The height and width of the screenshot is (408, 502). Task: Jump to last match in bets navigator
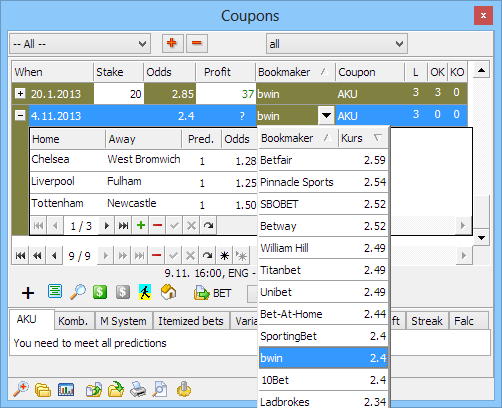click(123, 226)
